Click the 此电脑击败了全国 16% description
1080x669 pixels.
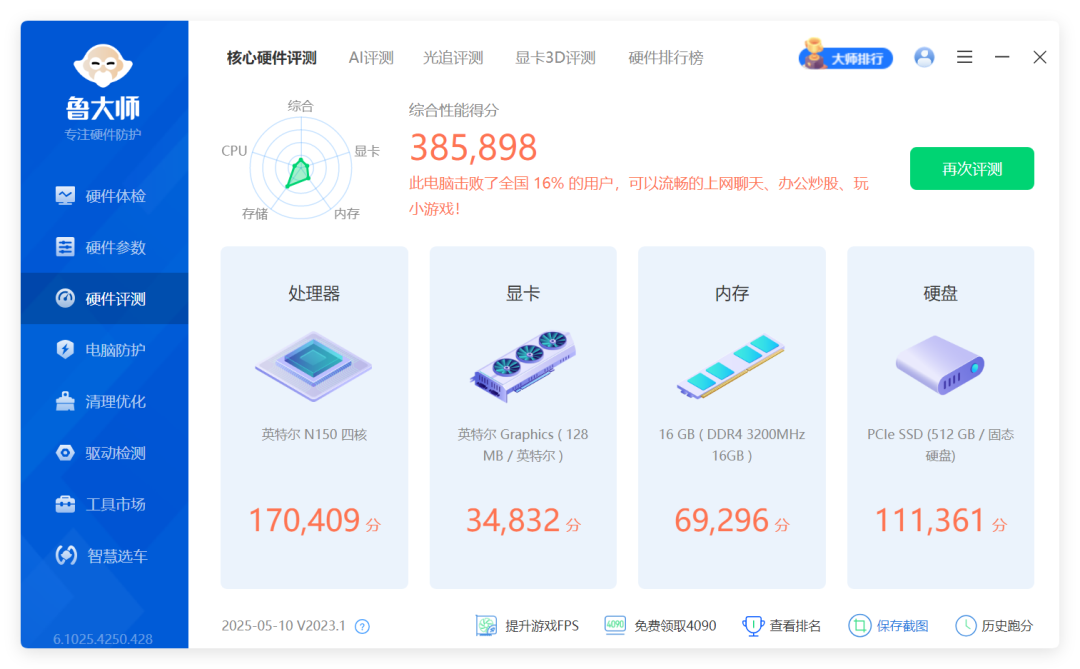tap(638, 196)
